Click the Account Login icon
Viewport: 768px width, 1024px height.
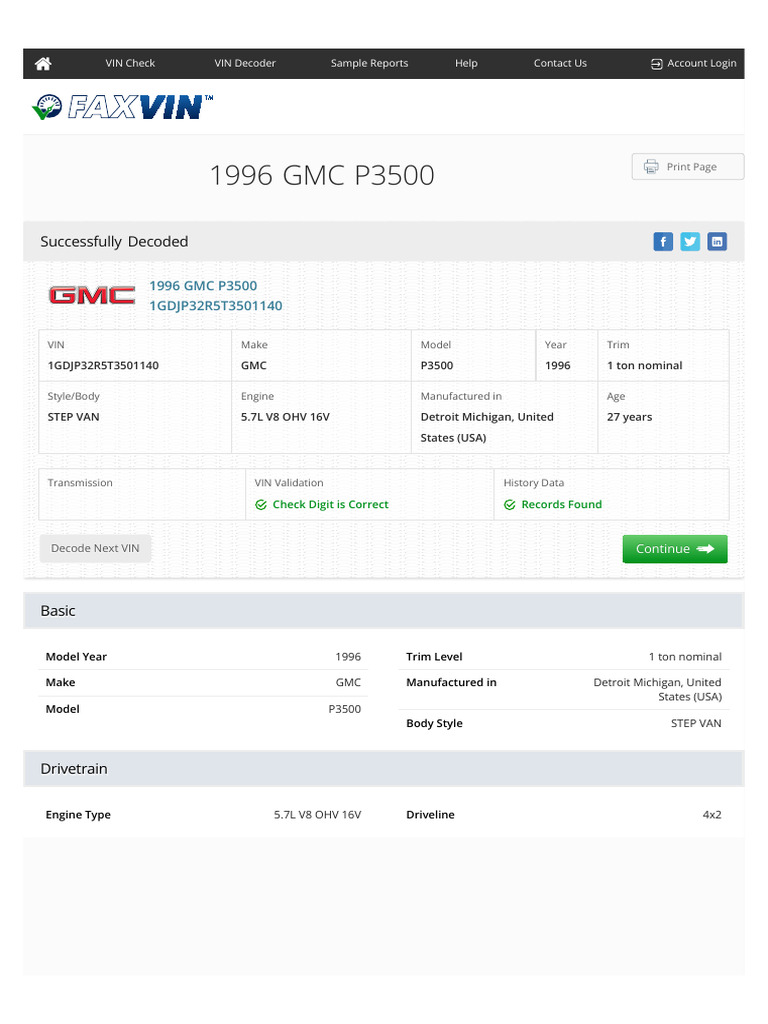pyautogui.click(x=657, y=64)
